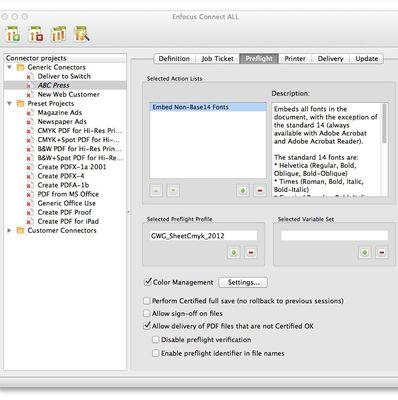Screen dimensions: 398x400
Task: Select CMYK PDF for Hi-Res Pri... project
Action: click(x=80, y=131)
